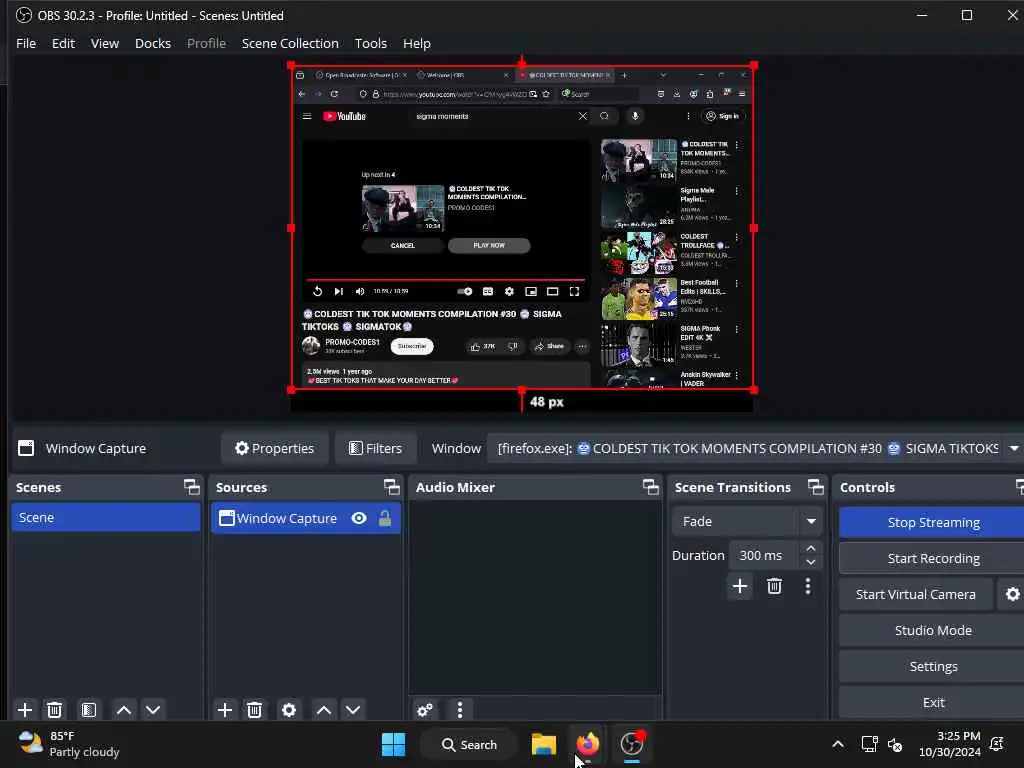Toggle Window Capture source visibility eye
The image size is (1024, 768).
coord(359,518)
